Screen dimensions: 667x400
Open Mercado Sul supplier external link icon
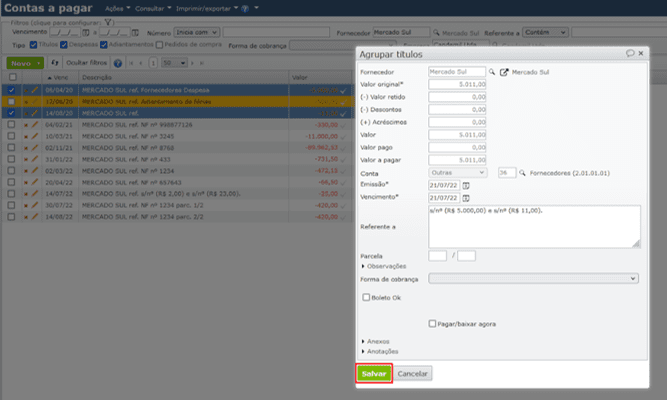click(504, 72)
